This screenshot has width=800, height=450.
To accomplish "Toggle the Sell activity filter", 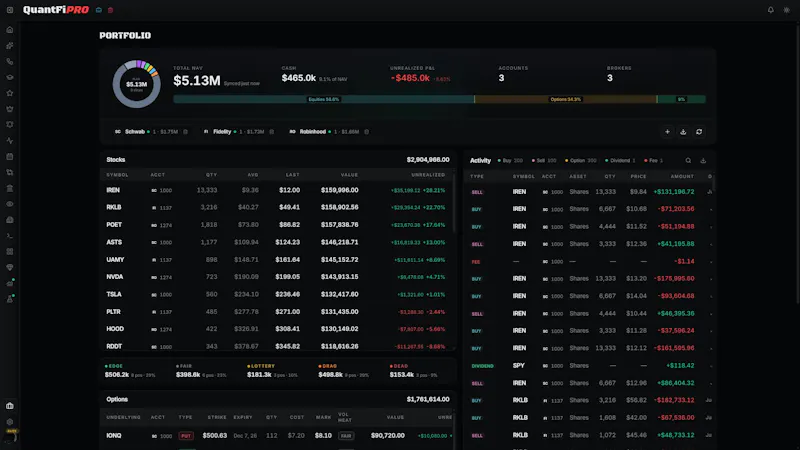I will [544, 160].
